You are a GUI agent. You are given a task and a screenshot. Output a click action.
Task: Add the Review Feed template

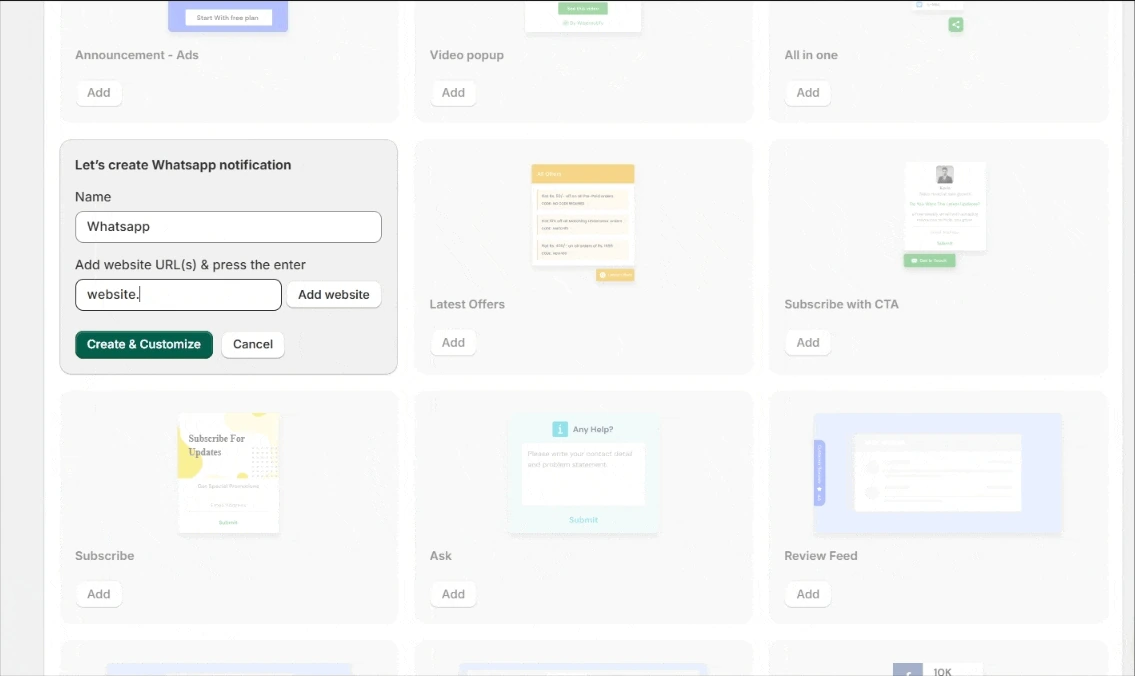pyautogui.click(x=808, y=594)
